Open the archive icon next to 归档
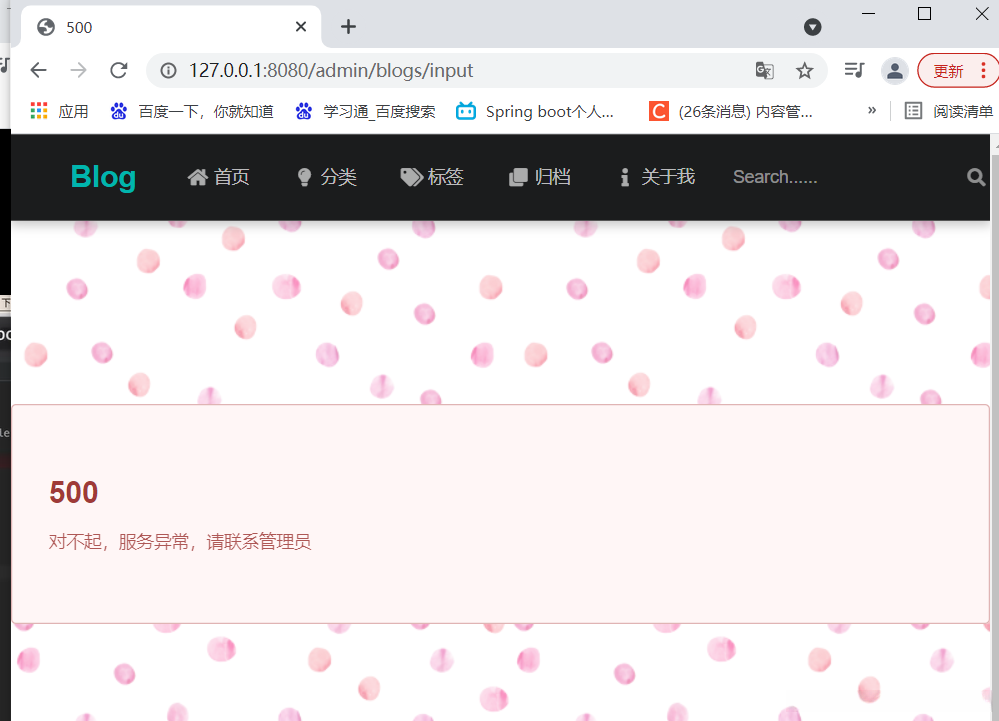999x721 pixels. click(516, 176)
